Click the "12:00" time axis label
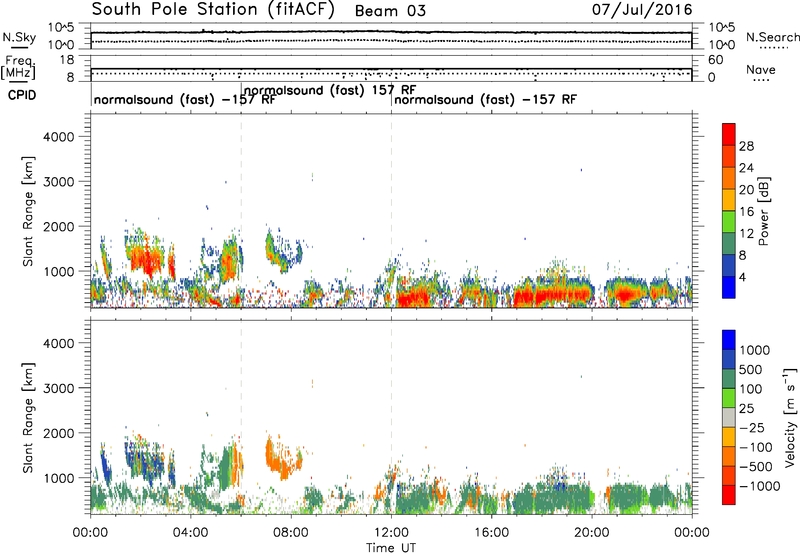 click(391, 533)
